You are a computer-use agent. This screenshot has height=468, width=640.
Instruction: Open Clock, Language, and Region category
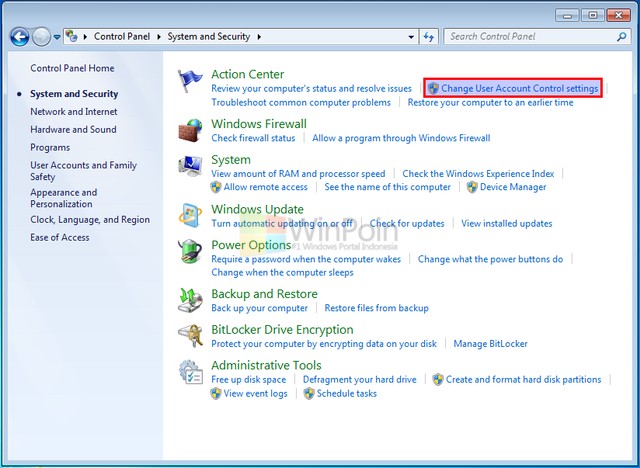90,220
